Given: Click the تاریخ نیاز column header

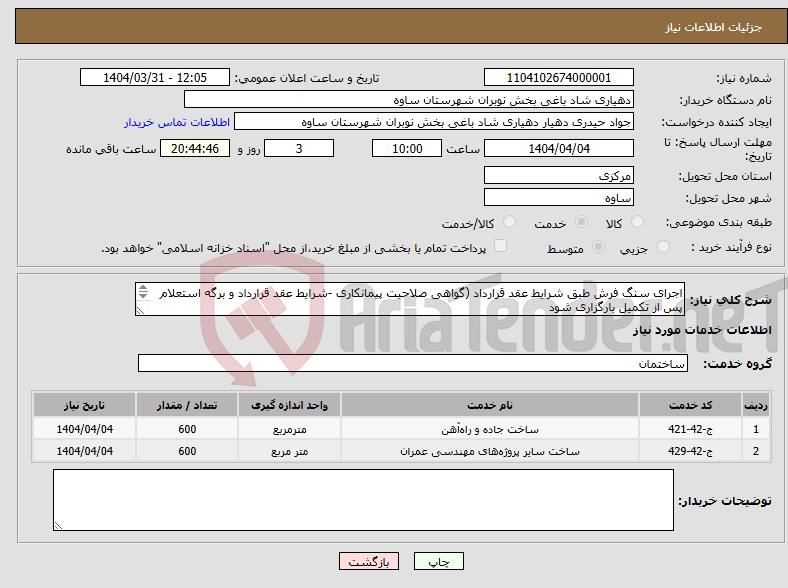Looking at the screenshot, I should [x=84, y=405].
